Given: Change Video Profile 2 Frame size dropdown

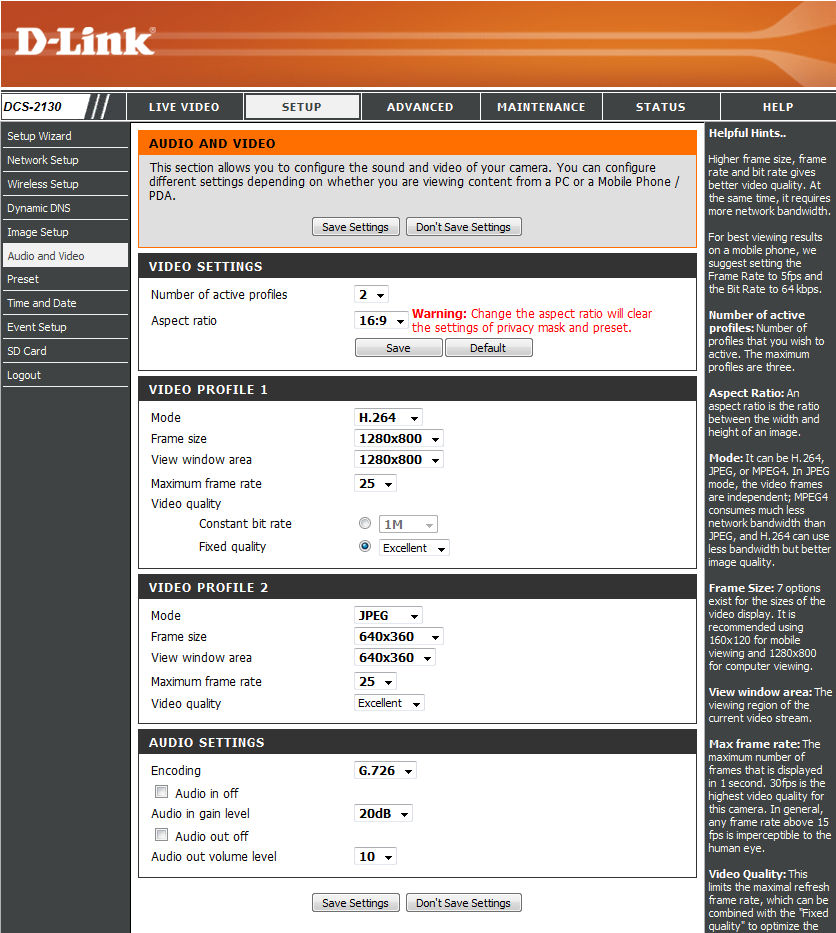Looking at the screenshot, I should point(399,637).
